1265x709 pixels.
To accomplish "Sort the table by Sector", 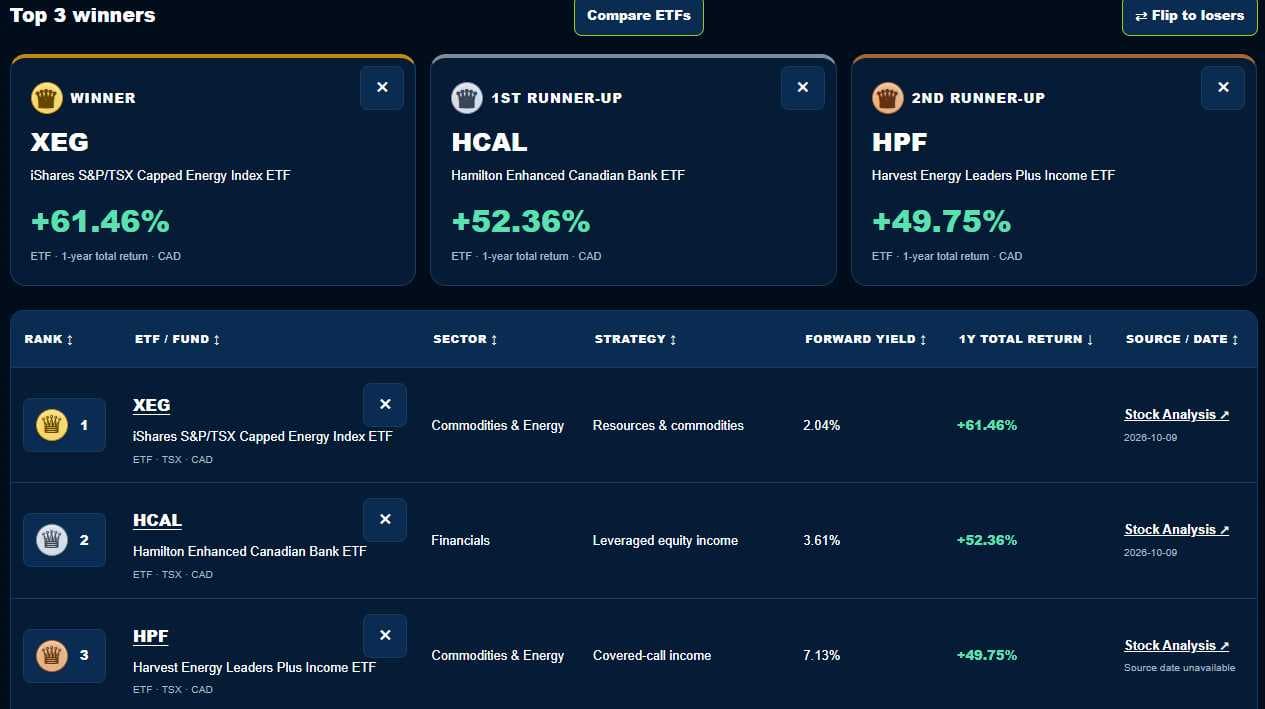I will [x=465, y=339].
